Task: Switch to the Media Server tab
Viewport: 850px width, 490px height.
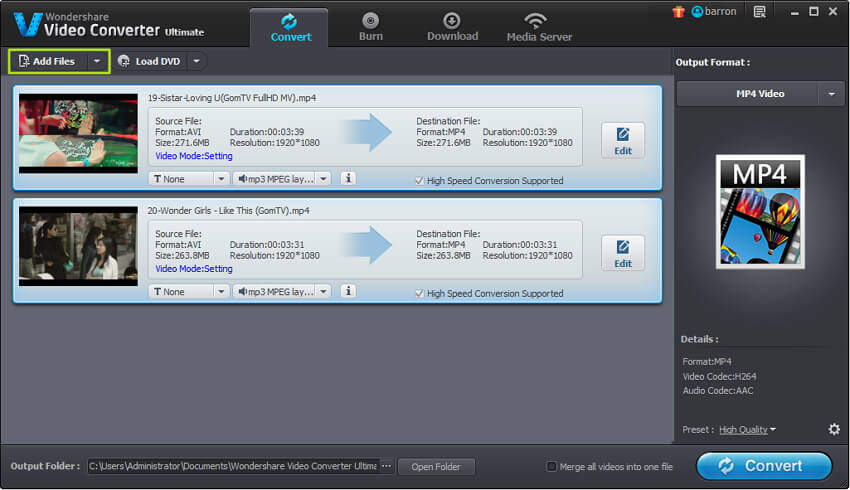Action: [539, 27]
